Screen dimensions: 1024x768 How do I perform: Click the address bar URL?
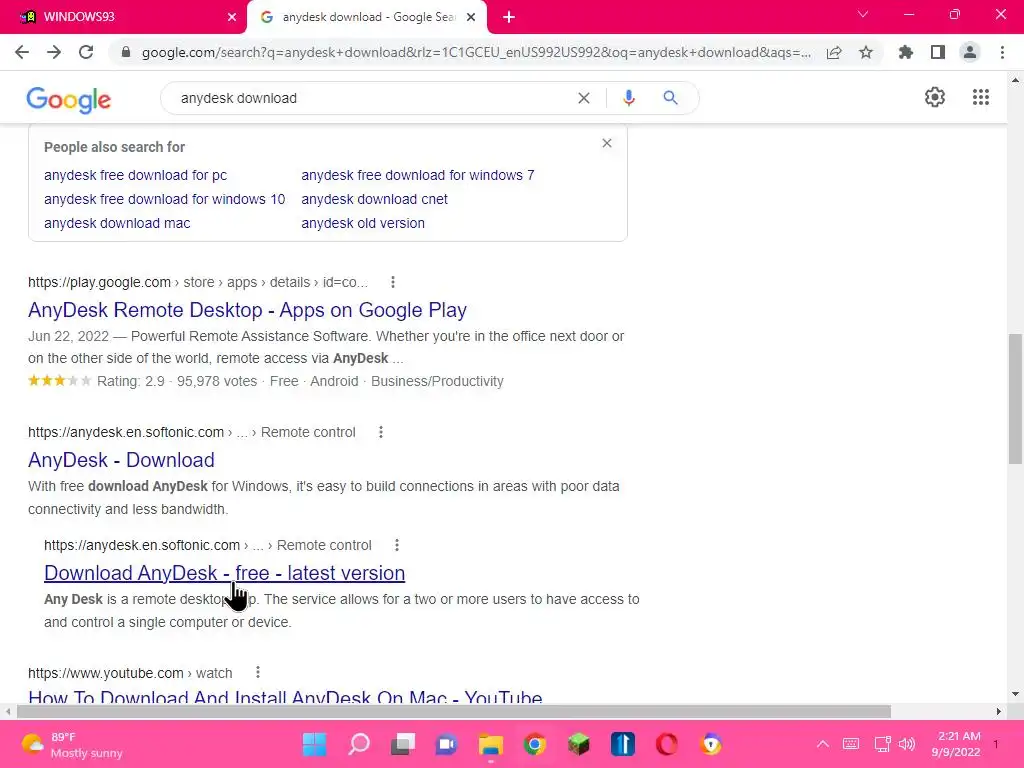coord(476,52)
